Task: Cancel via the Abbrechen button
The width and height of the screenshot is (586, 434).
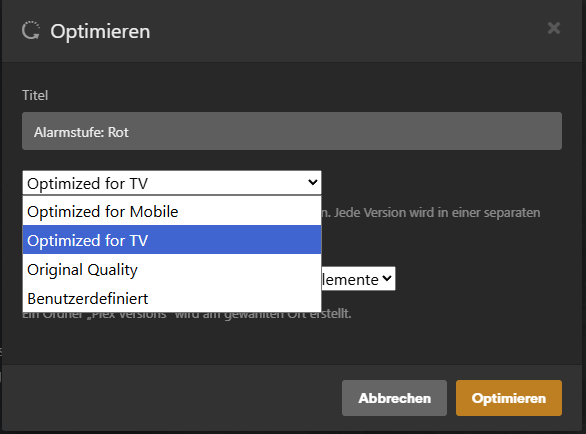Action: coord(394,398)
